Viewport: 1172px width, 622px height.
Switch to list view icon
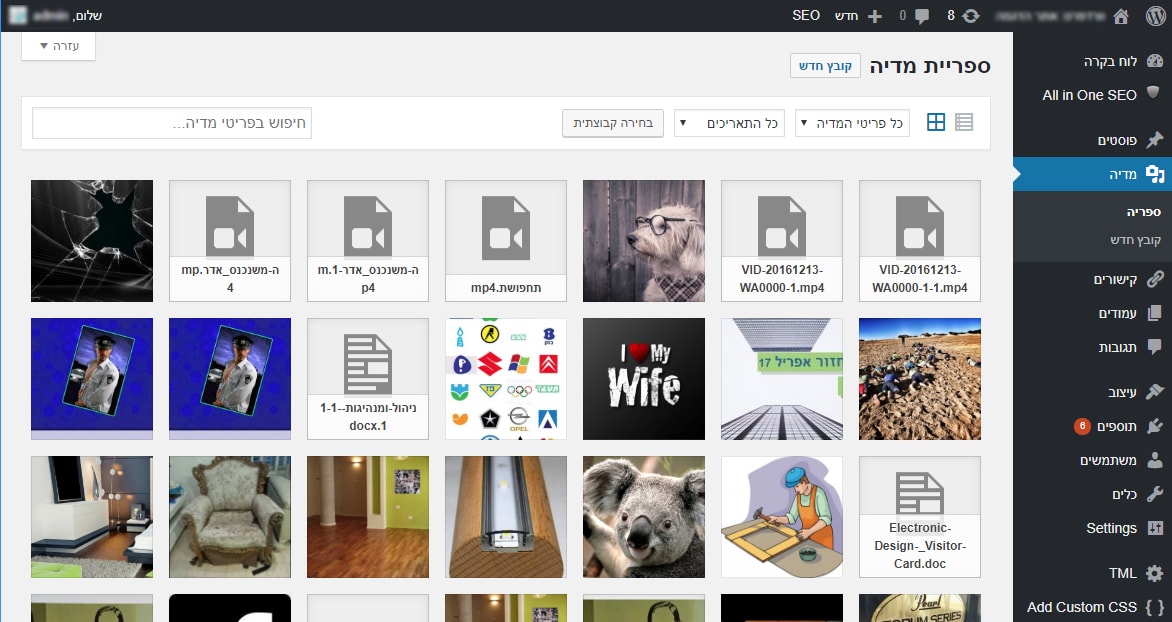(964, 122)
